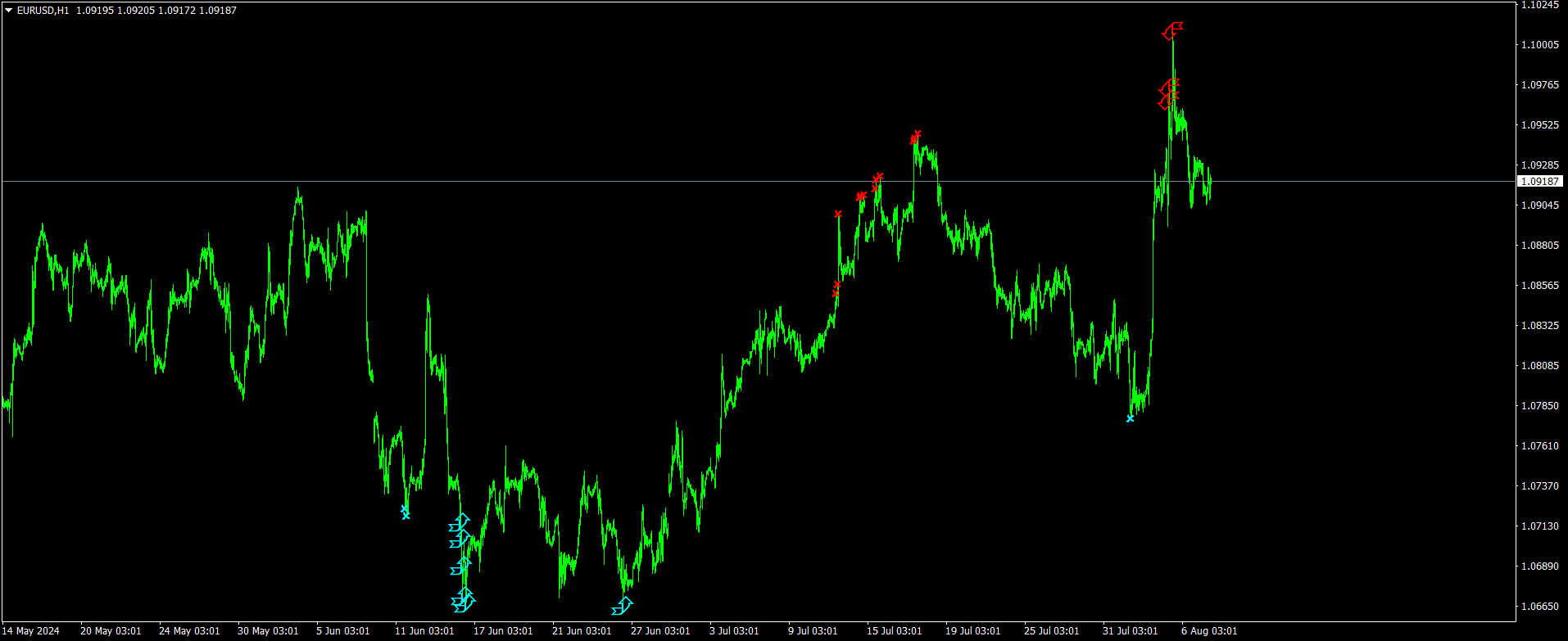
Task: Click the 27 Jun 03:01 time label
Action: tap(660, 631)
